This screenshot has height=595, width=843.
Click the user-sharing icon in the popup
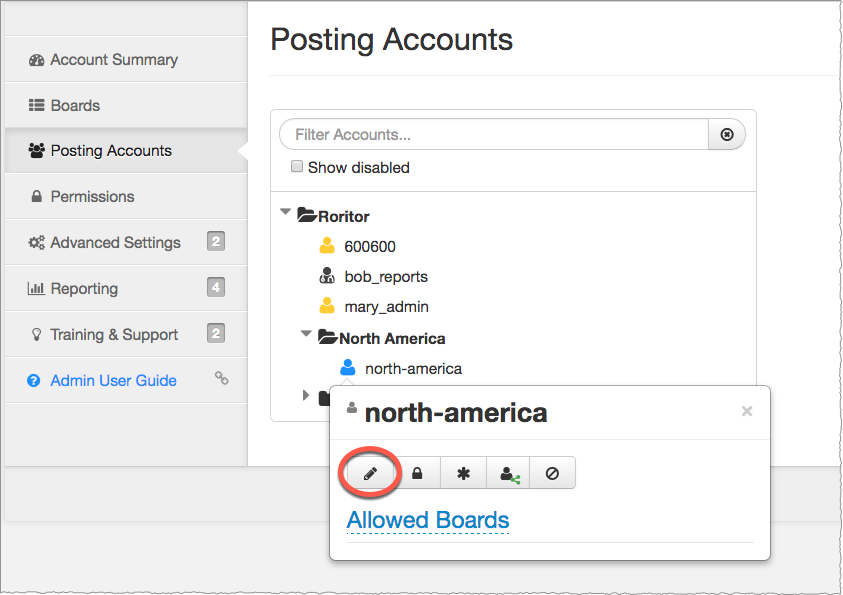pyautogui.click(x=507, y=472)
